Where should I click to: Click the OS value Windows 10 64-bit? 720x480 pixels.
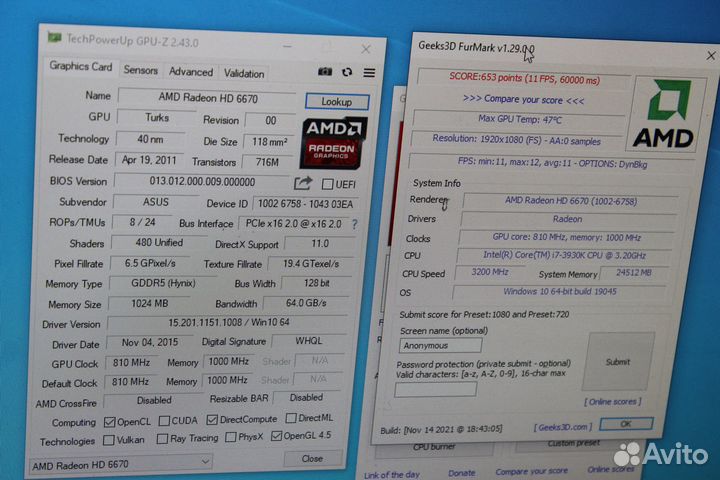tap(560, 292)
